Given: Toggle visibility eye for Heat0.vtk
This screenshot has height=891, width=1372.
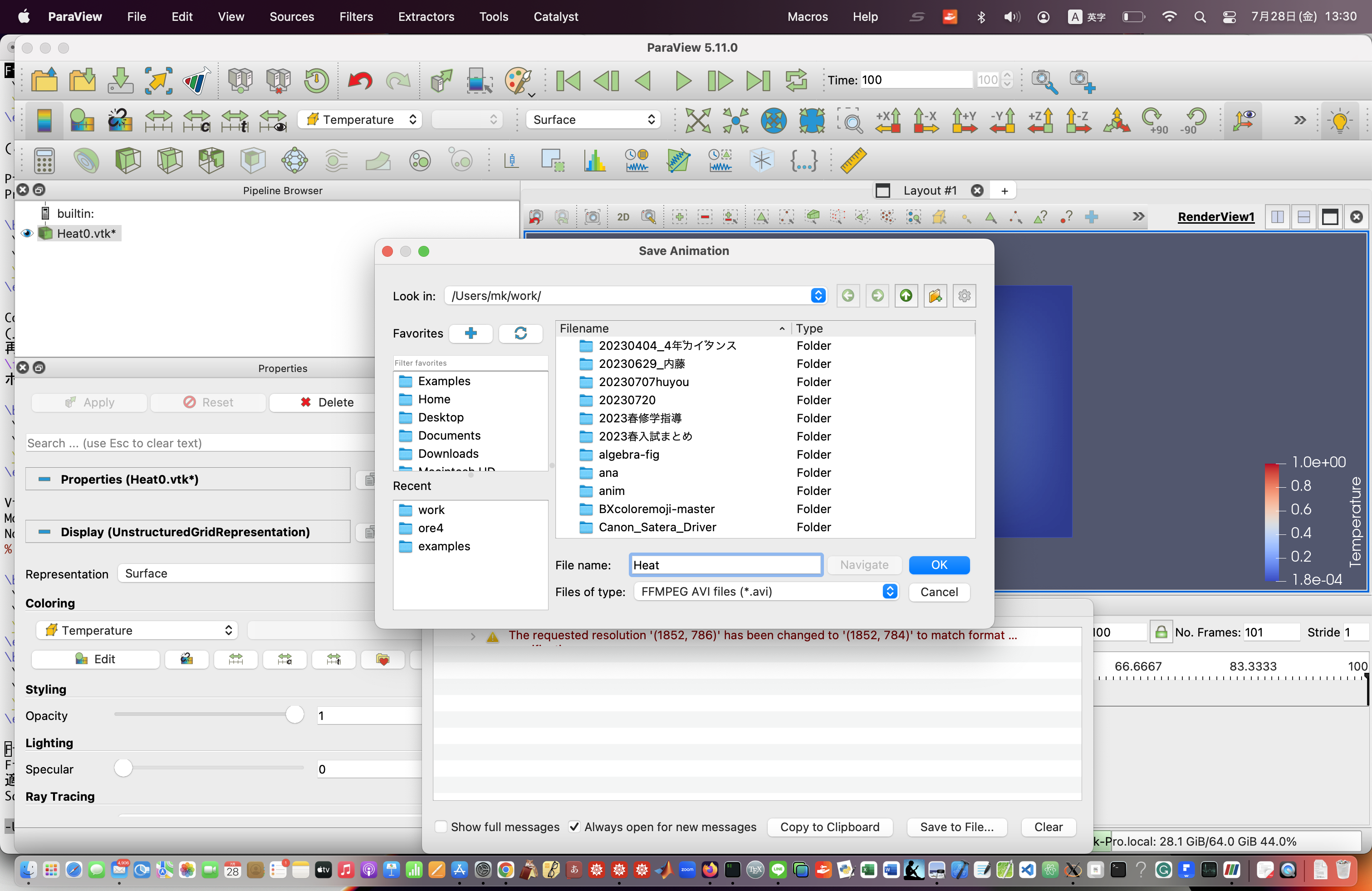Looking at the screenshot, I should [27, 234].
